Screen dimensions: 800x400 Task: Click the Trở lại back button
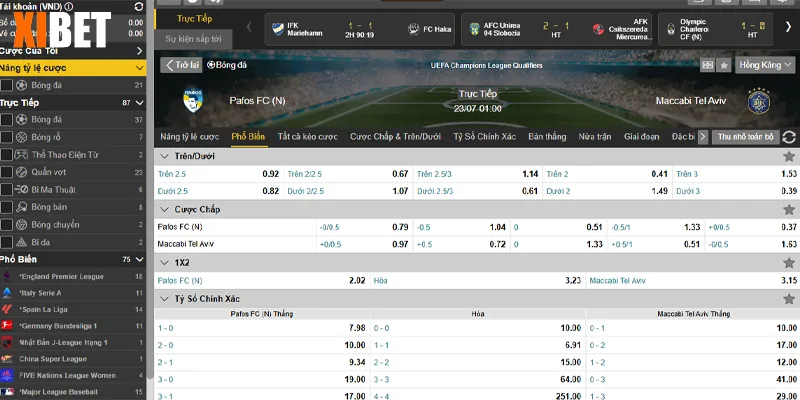[182, 65]
